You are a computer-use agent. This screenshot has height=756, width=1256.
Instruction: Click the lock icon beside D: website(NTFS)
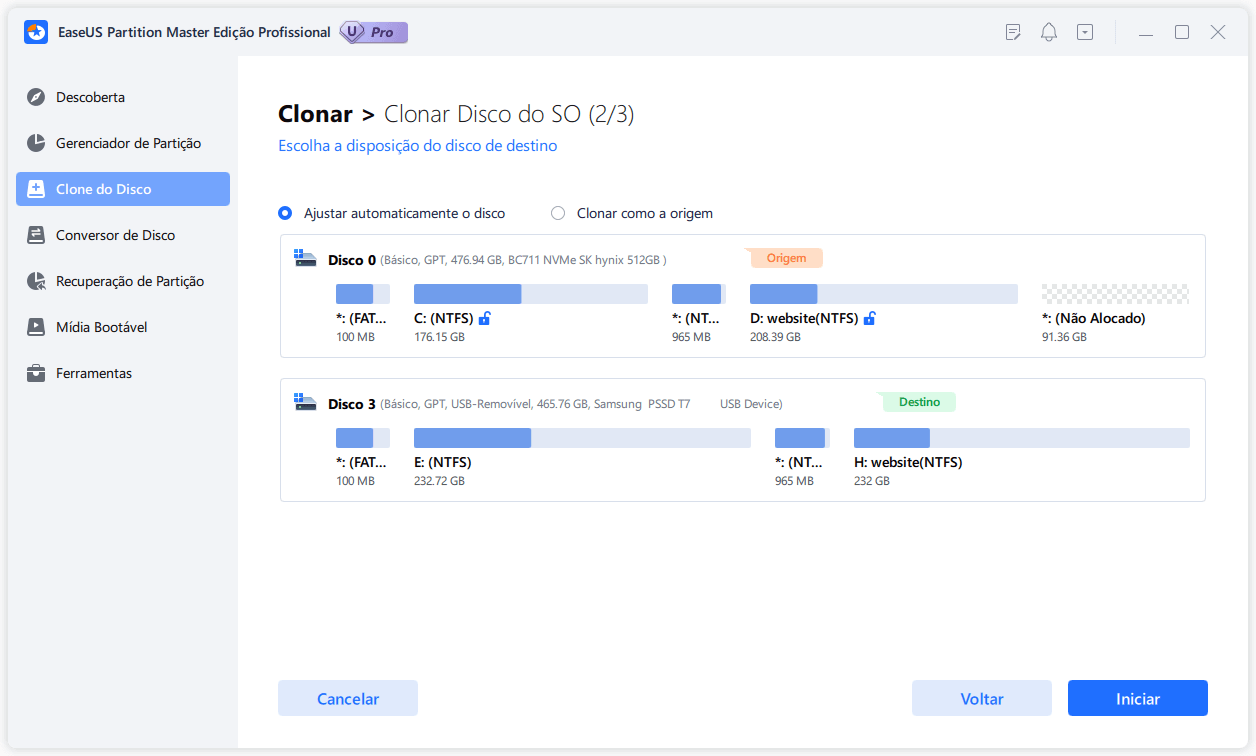tap(870, 318)
